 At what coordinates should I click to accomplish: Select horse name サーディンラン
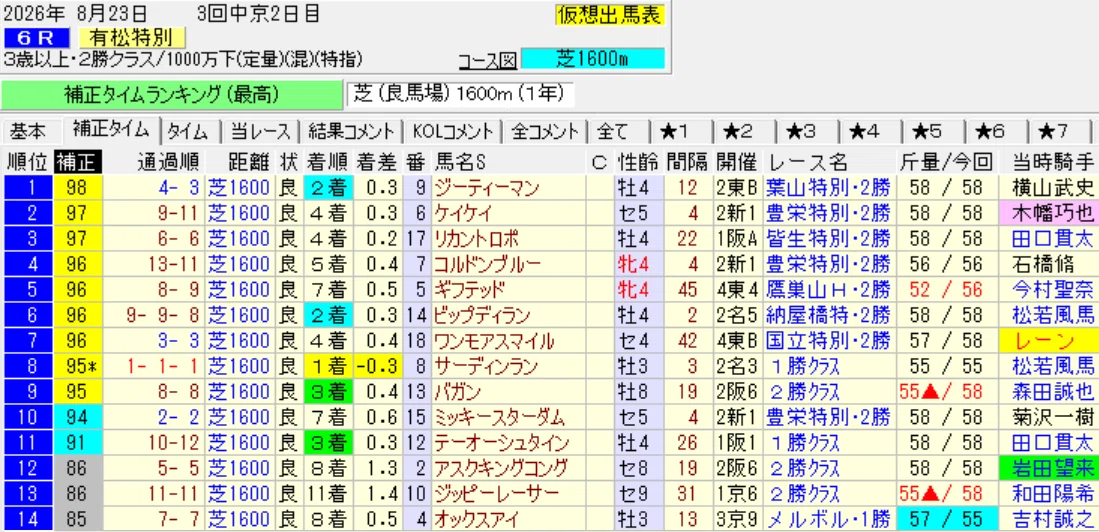(486, 366)
